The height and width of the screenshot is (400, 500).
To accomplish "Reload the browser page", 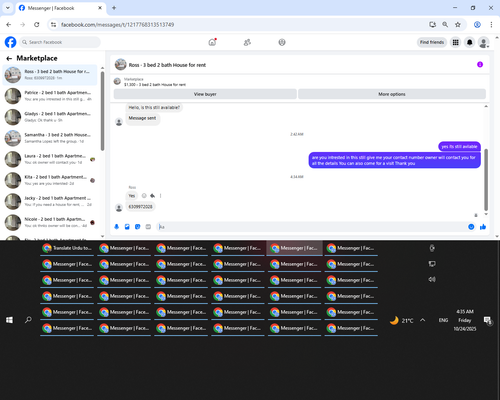I will pyautogui.click(x=37, y=25).
